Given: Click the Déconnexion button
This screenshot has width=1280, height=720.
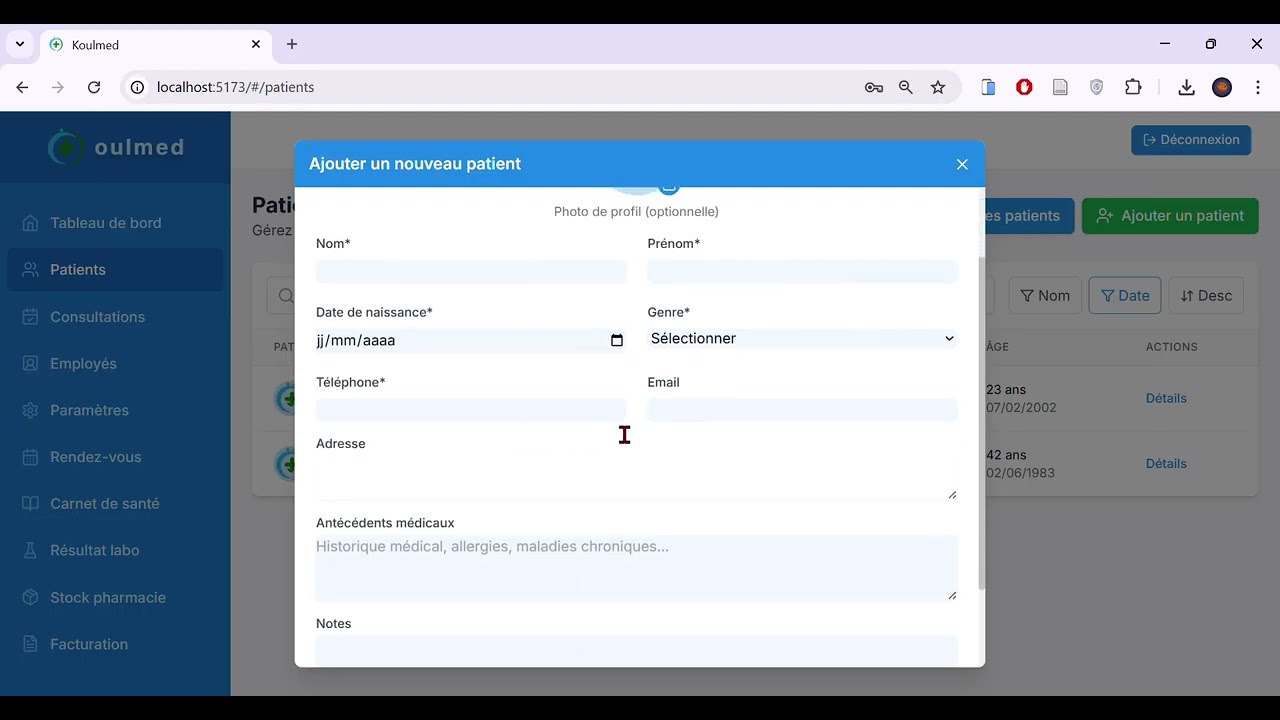Looking at the screenshot, I should coord(1191,140).
